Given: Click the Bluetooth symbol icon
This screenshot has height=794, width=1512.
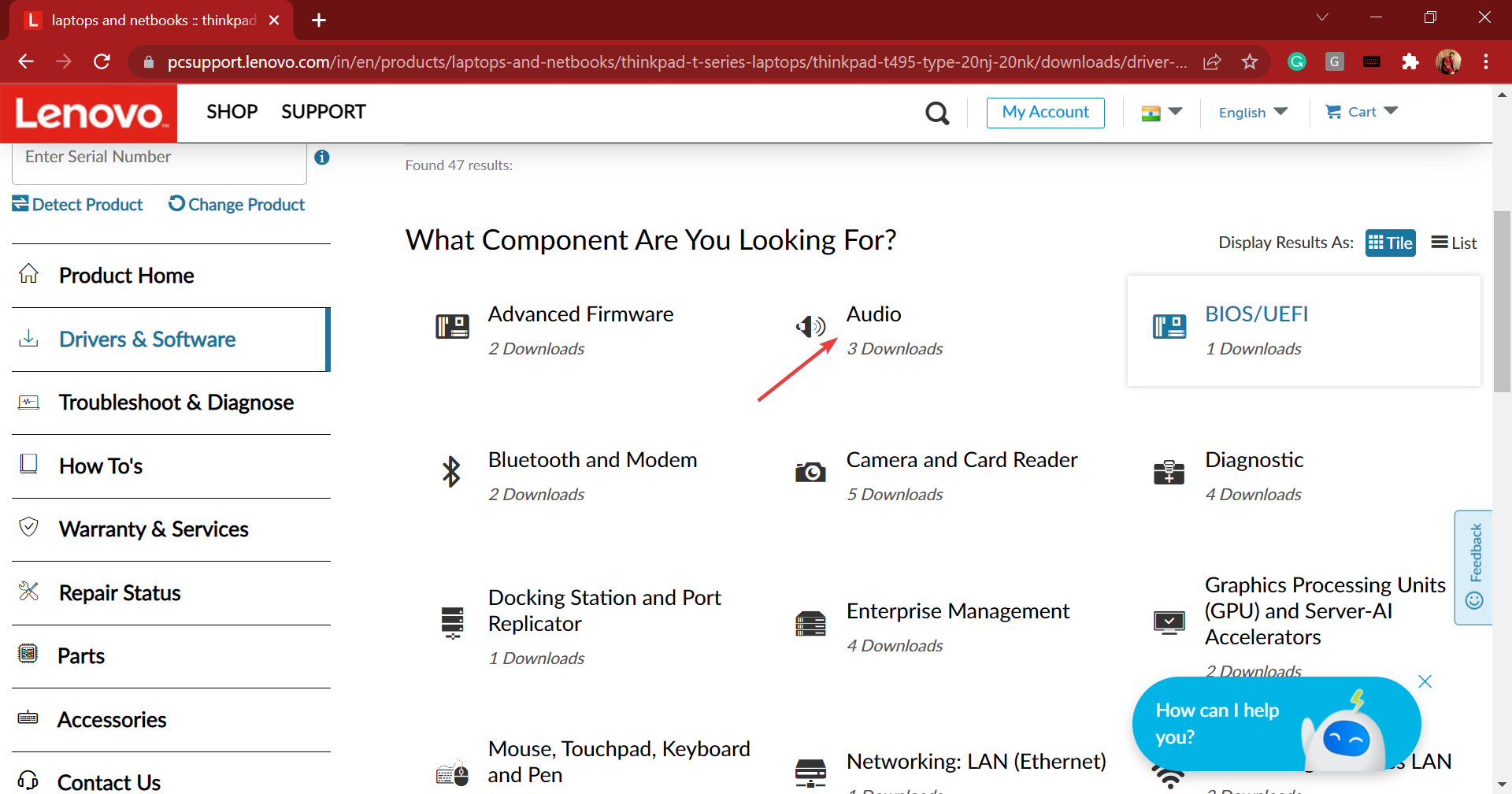Looking at the screenshot, I should point(451,472).
